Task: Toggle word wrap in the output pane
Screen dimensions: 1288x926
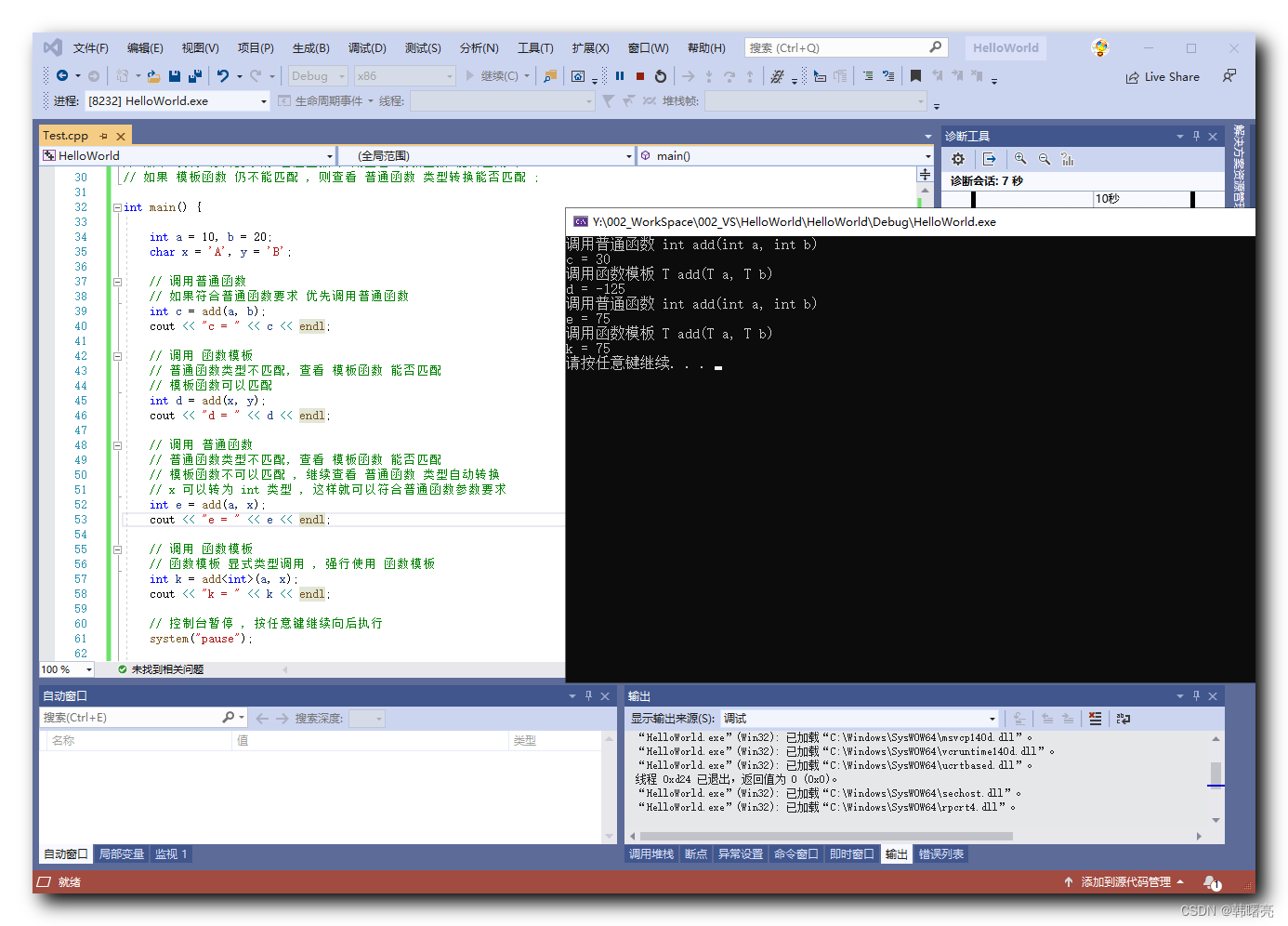Action: click(x=1124, y=719)
